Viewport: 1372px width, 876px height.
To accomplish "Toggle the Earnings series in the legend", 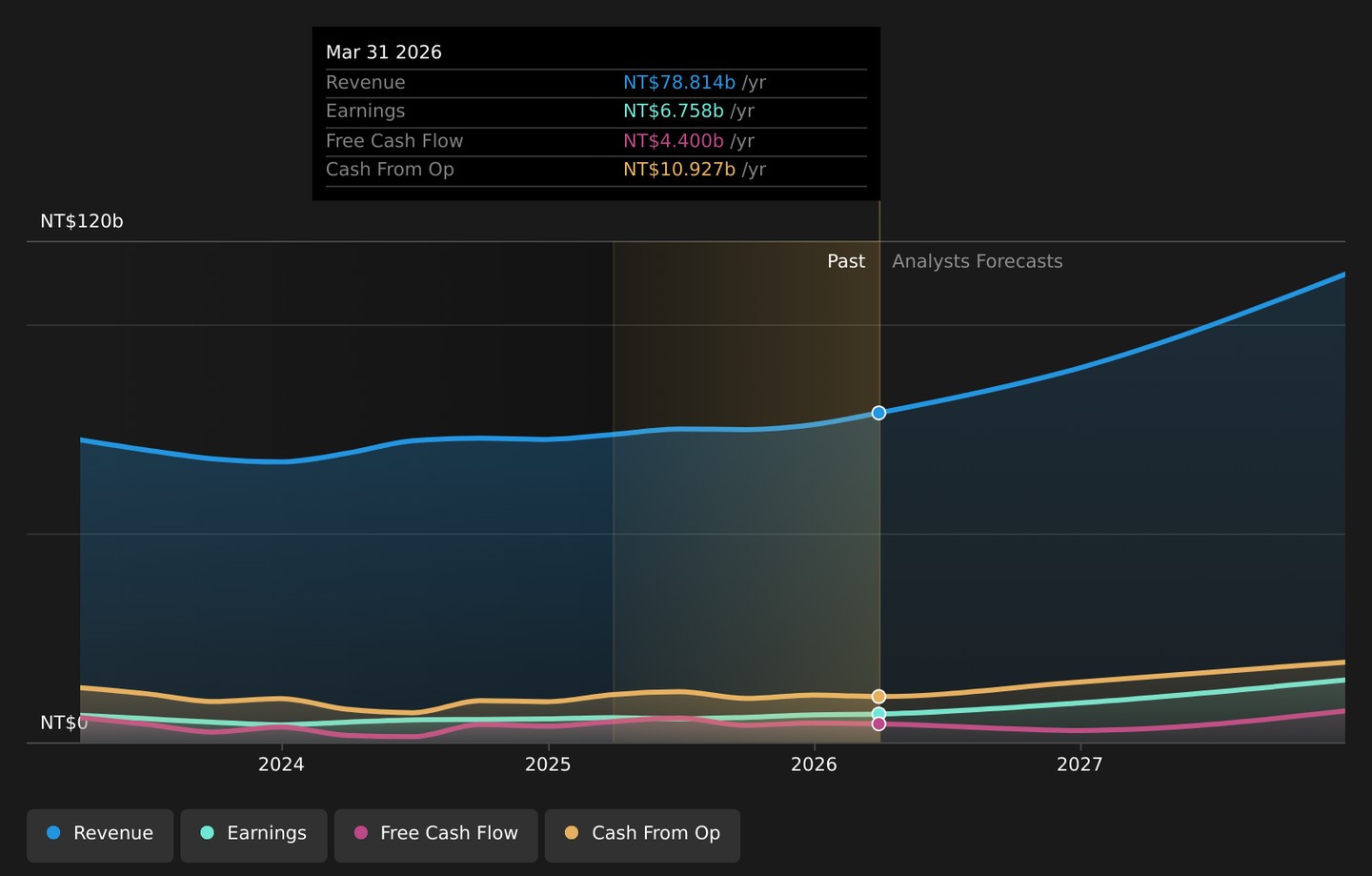I will 253,835.
